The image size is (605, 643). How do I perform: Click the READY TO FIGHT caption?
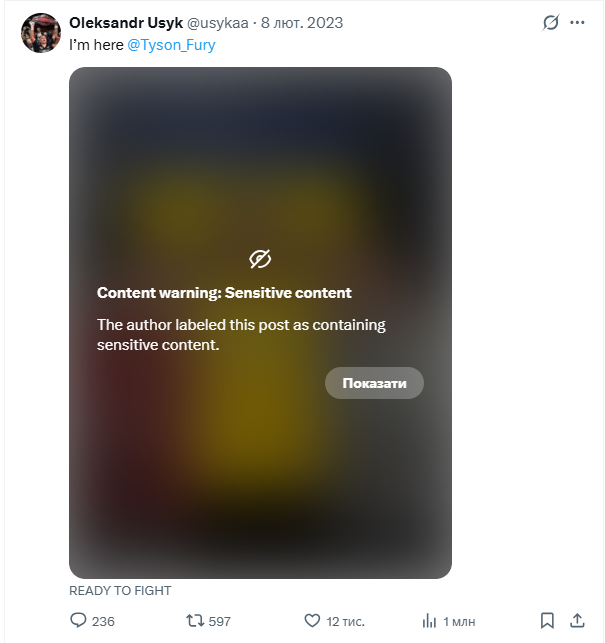coord(120,590)
